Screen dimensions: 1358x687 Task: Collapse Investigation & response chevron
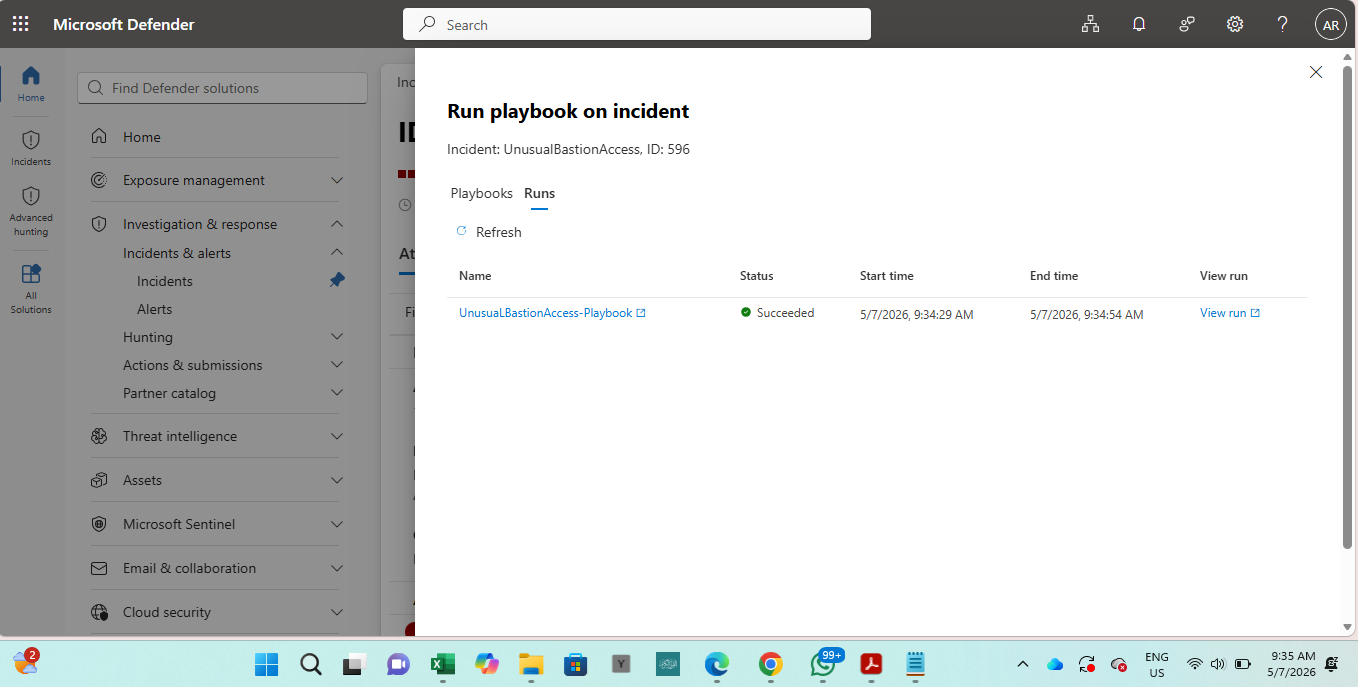point(337,224)
